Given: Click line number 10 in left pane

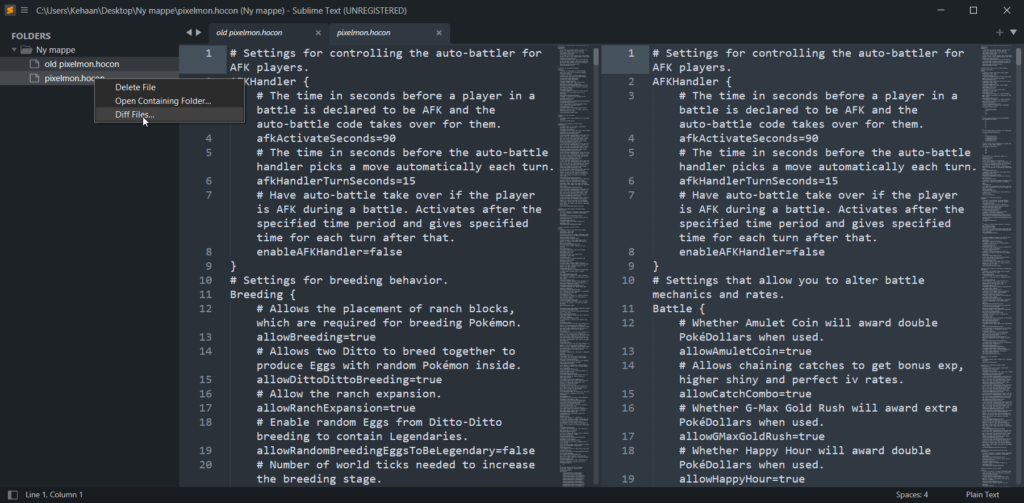Looking at the screenshot, I should (205, 280).
